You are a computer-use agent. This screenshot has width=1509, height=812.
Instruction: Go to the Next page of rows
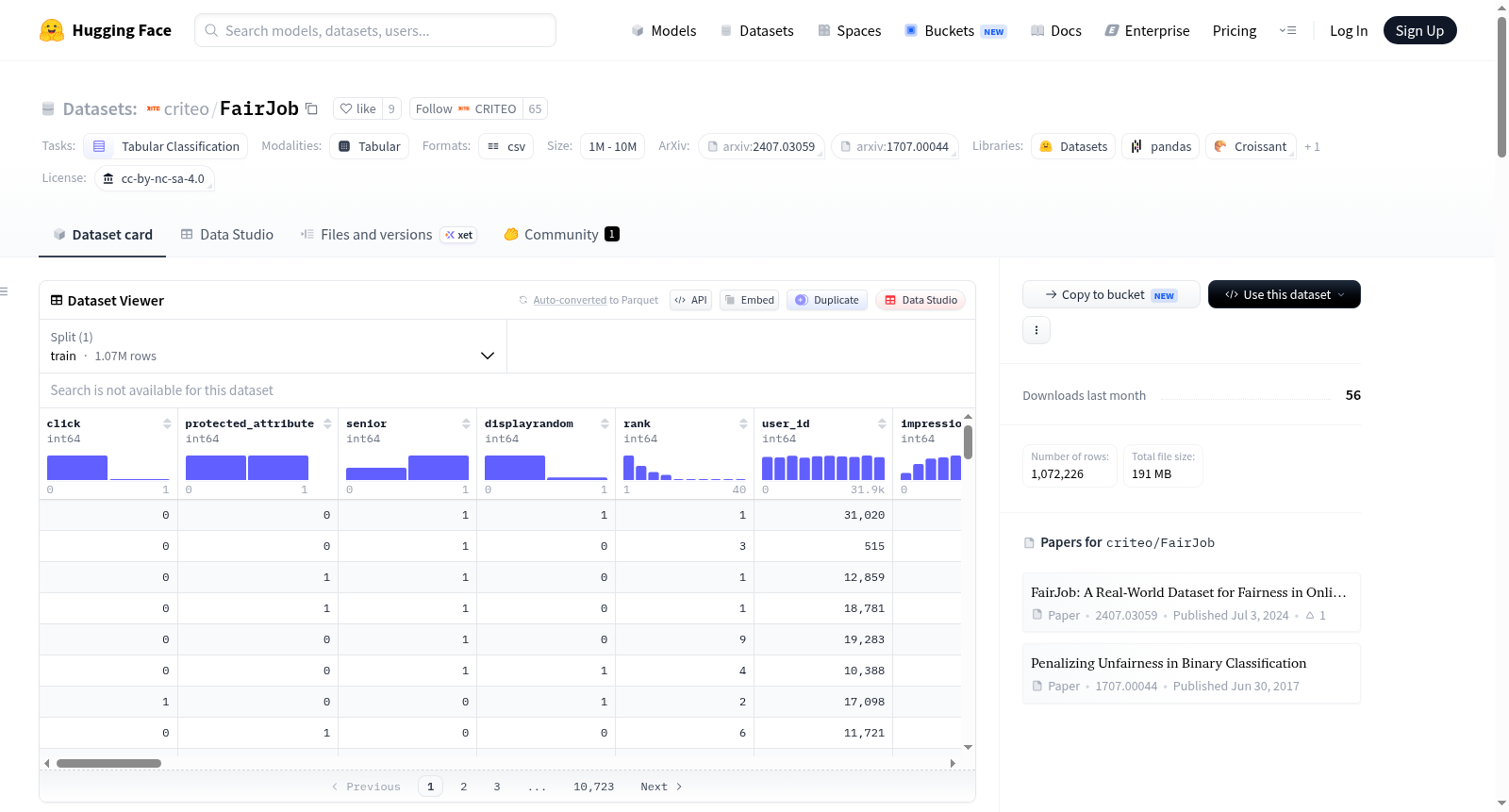coord(661,787)
